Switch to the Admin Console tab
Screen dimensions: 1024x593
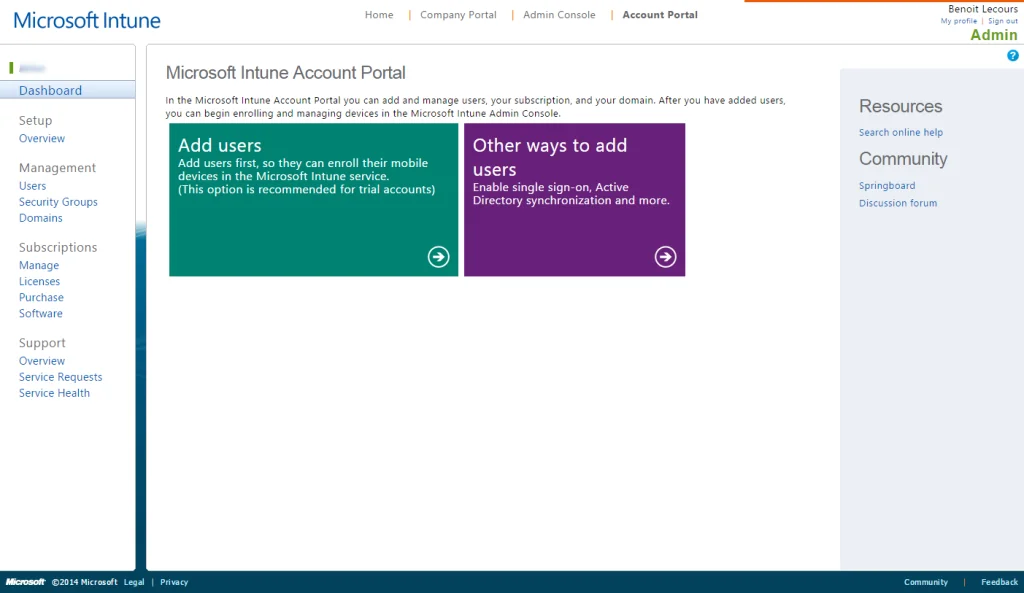tap(559, 14)
